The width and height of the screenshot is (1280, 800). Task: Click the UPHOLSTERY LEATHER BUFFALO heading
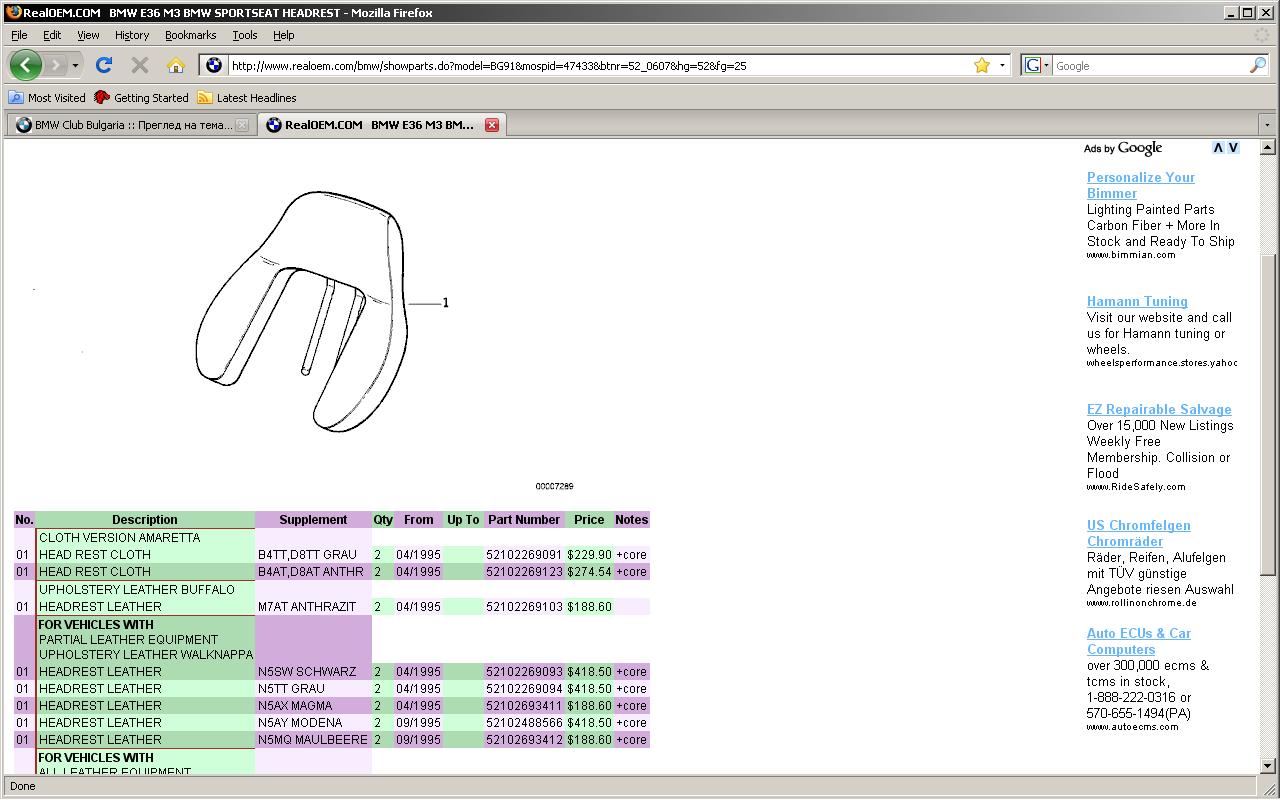coord(137,590)
